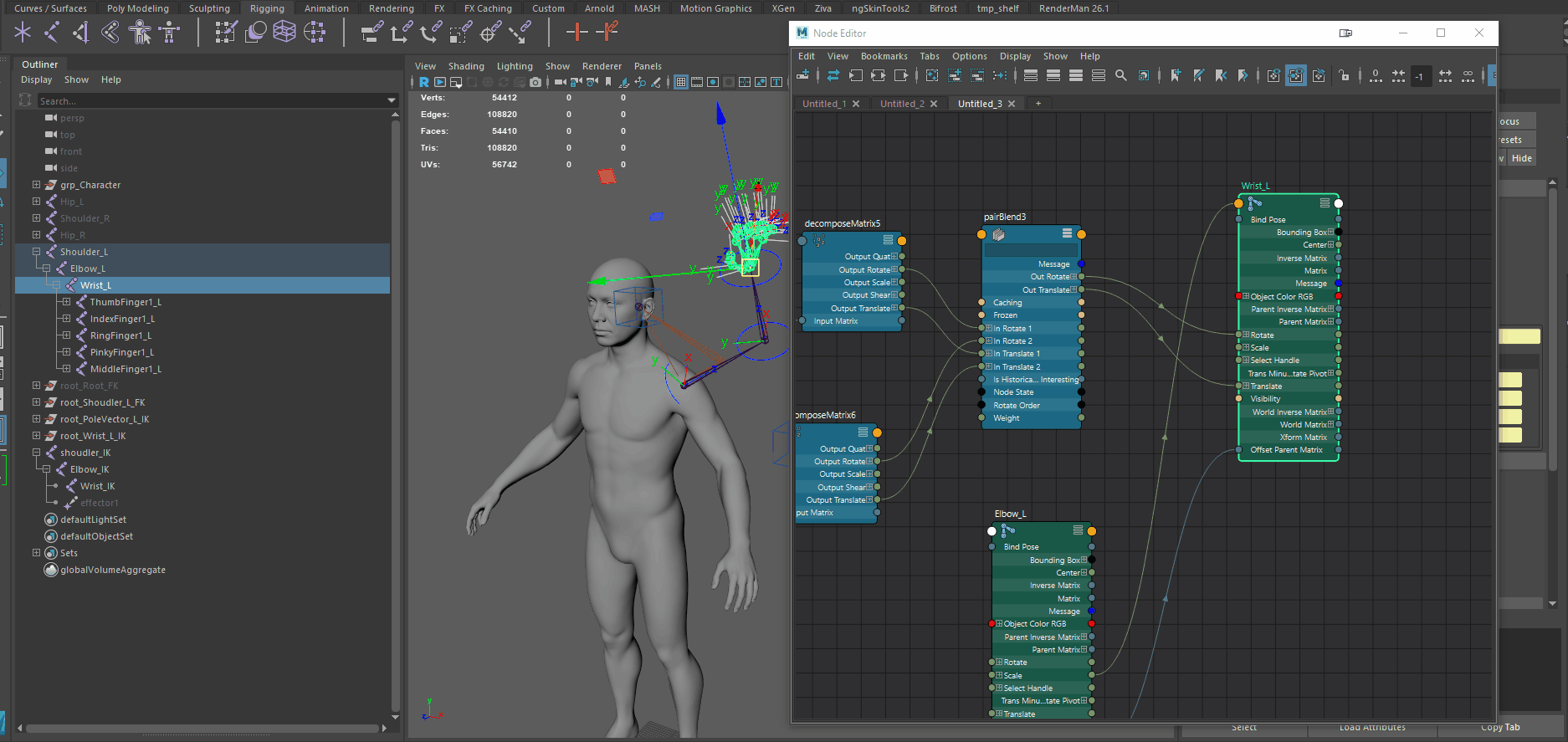
Task: Switch to Untitled_1 tab in Node Editor
Action: click(824, 104)
